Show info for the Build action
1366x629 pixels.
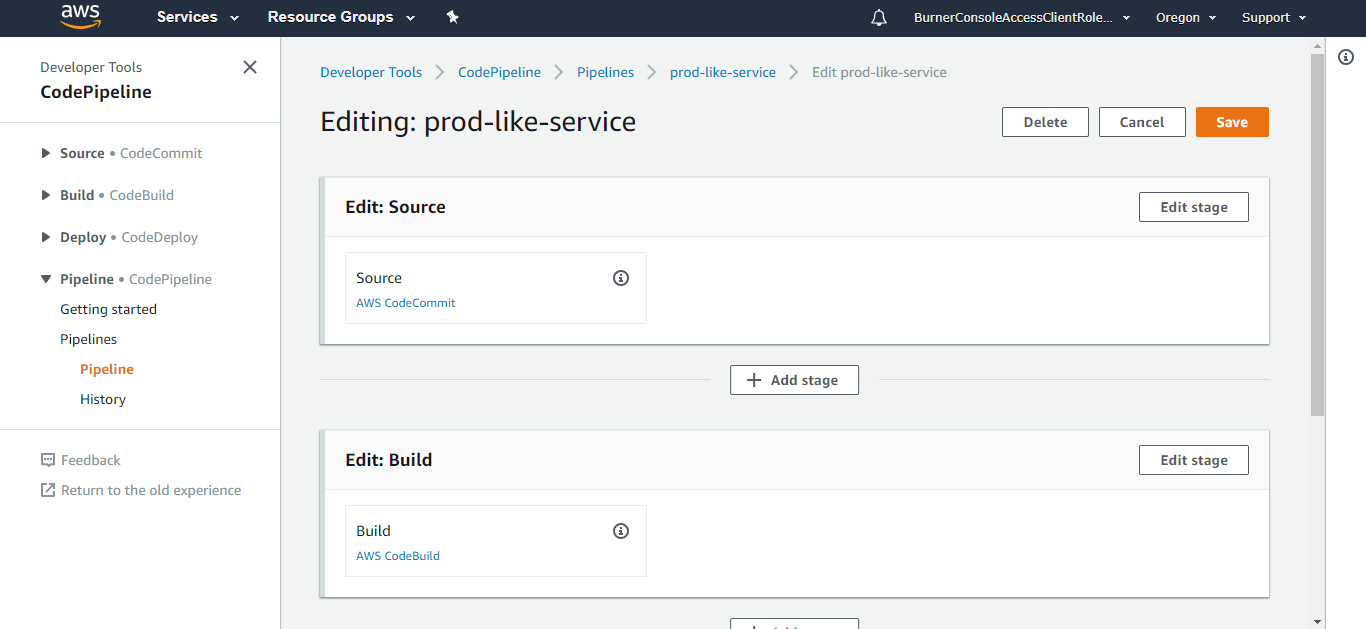tap(621, 531)
